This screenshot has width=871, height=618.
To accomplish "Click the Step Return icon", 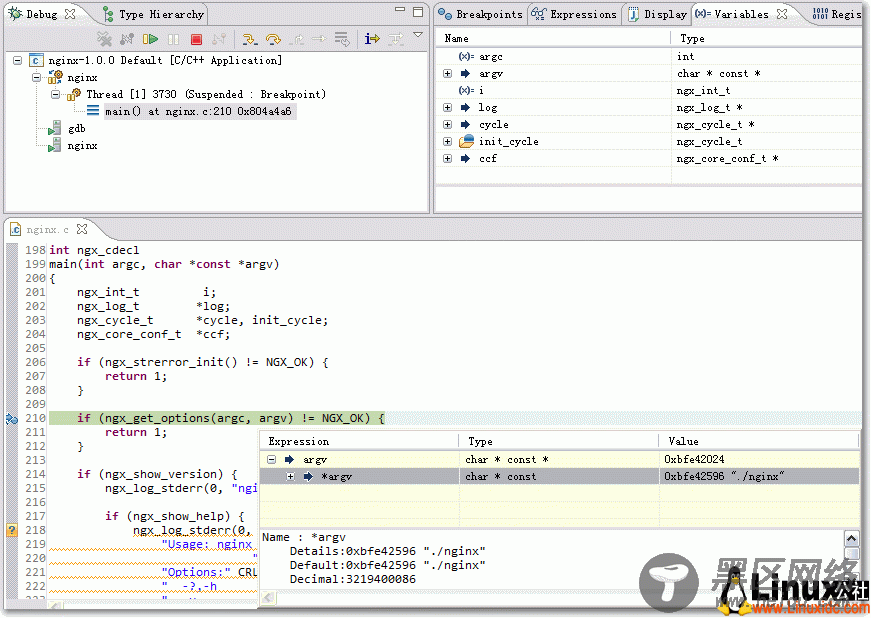I will pyautogui.click(x=298, y=39).
